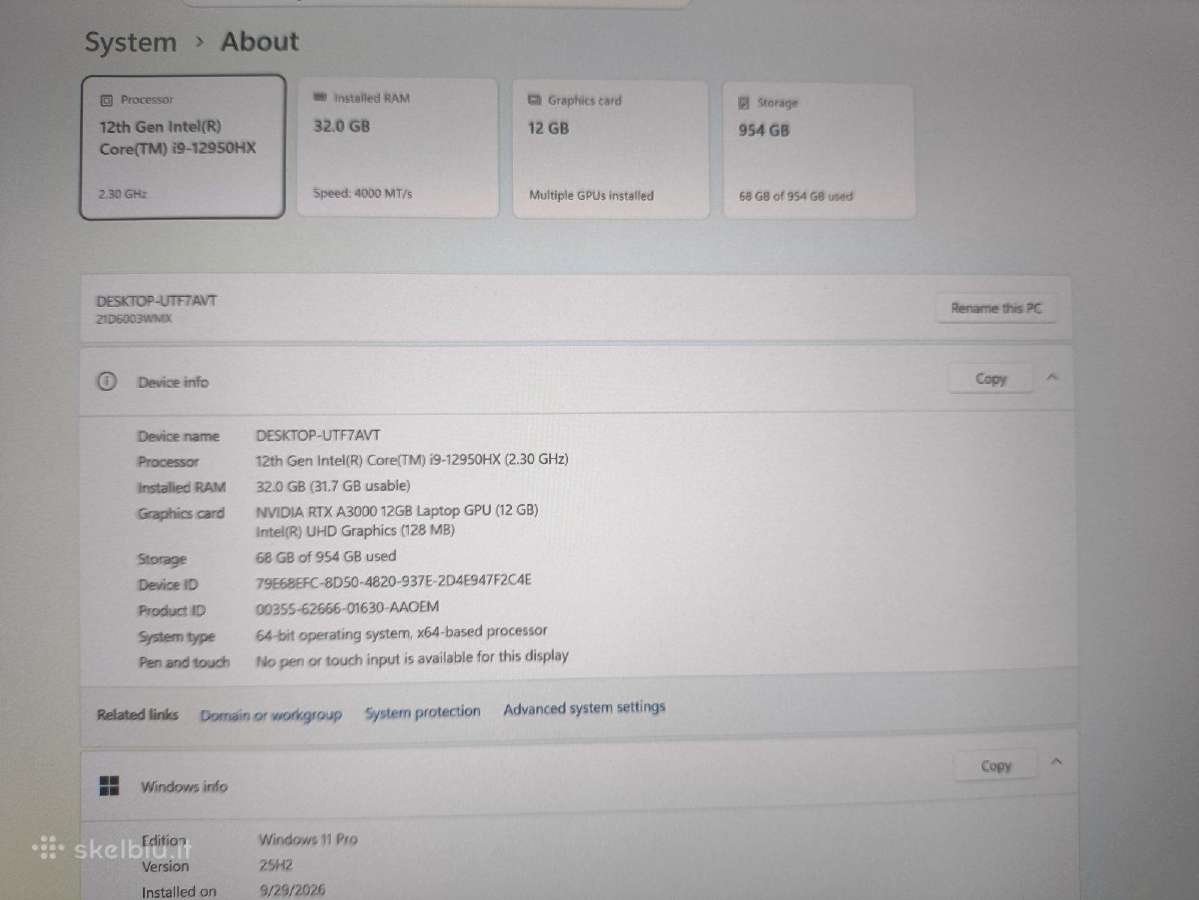Click 2.30 GHz in Processor card
1199x900 pixels.
122,194
